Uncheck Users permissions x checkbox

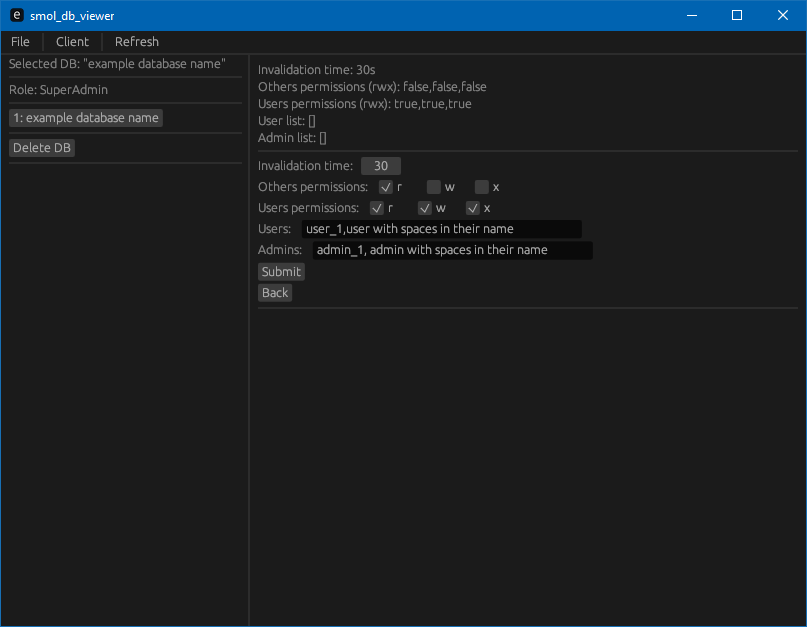point(472,208)
